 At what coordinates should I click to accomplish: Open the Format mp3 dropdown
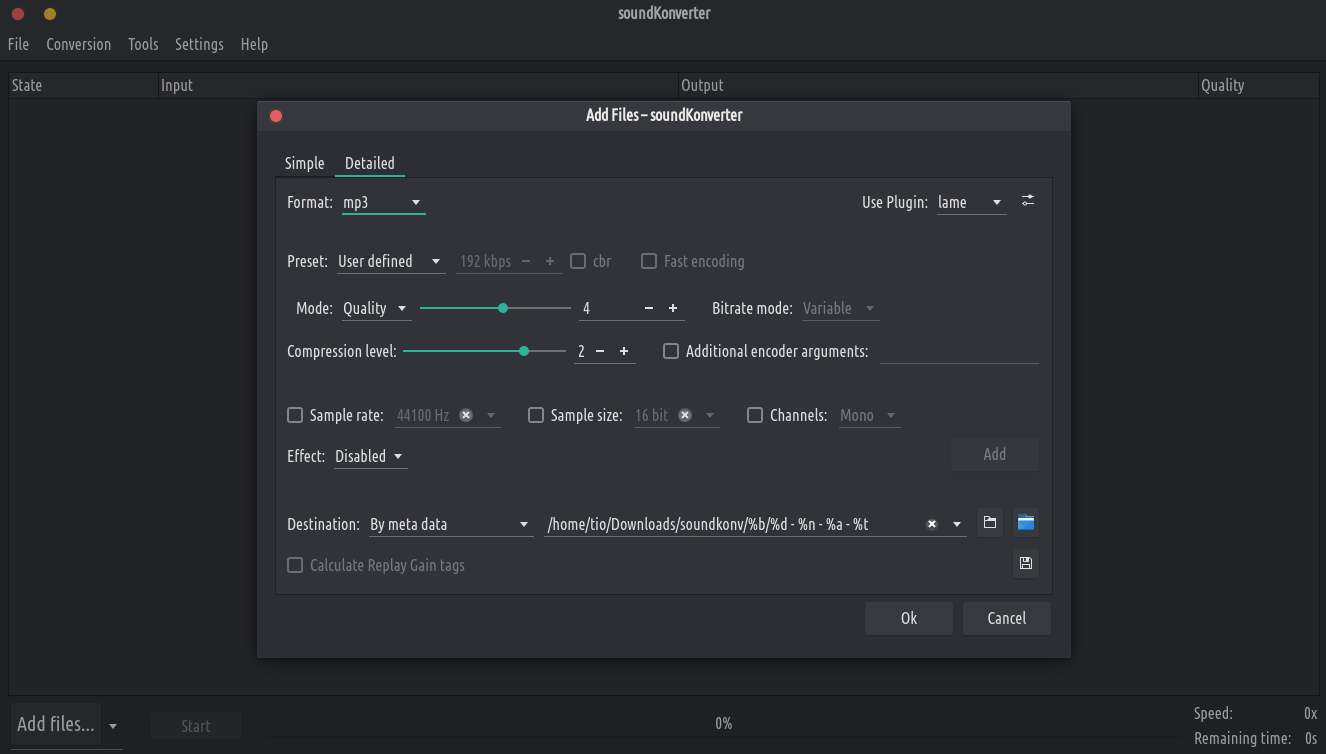[383, 202]
